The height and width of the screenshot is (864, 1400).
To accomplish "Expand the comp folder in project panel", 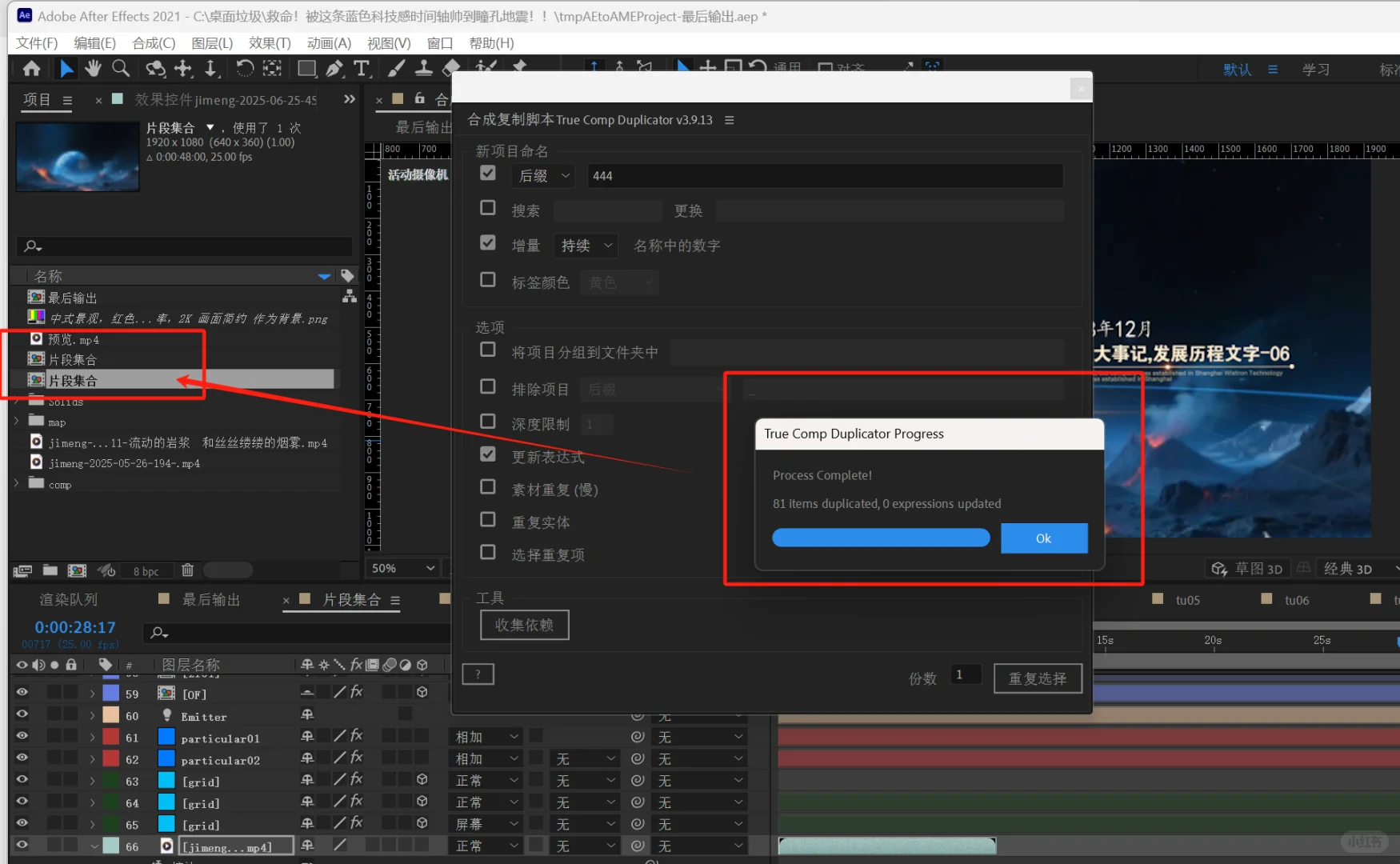I will pos(17,483).
